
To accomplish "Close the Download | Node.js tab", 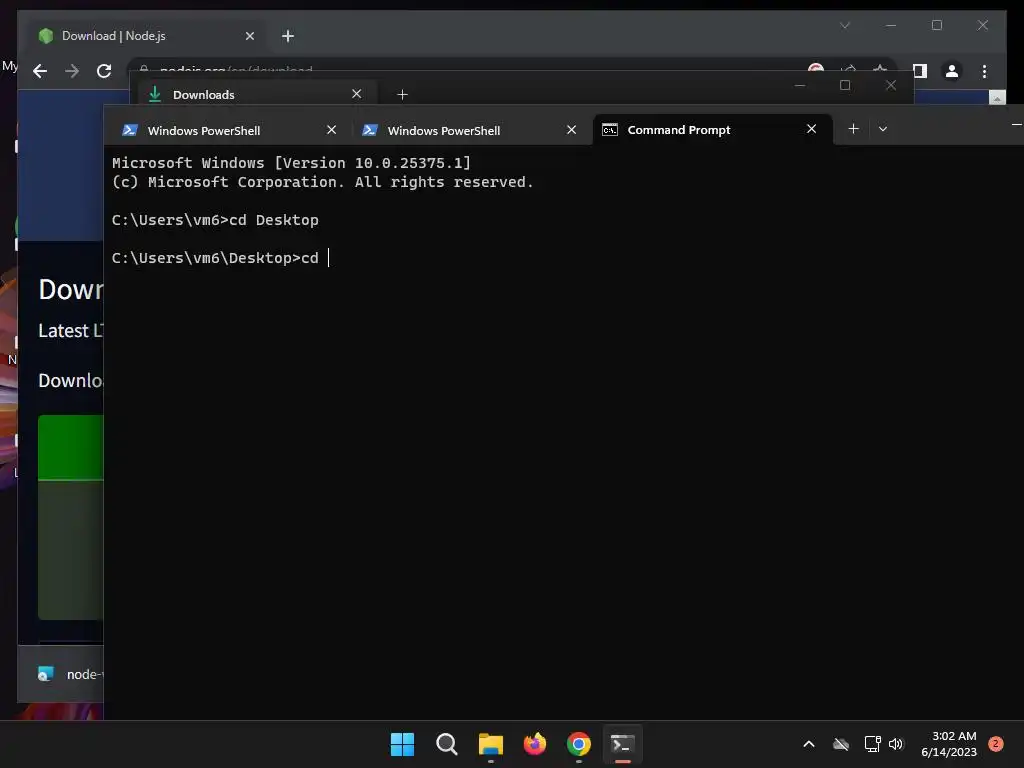I will pos(249,36).
